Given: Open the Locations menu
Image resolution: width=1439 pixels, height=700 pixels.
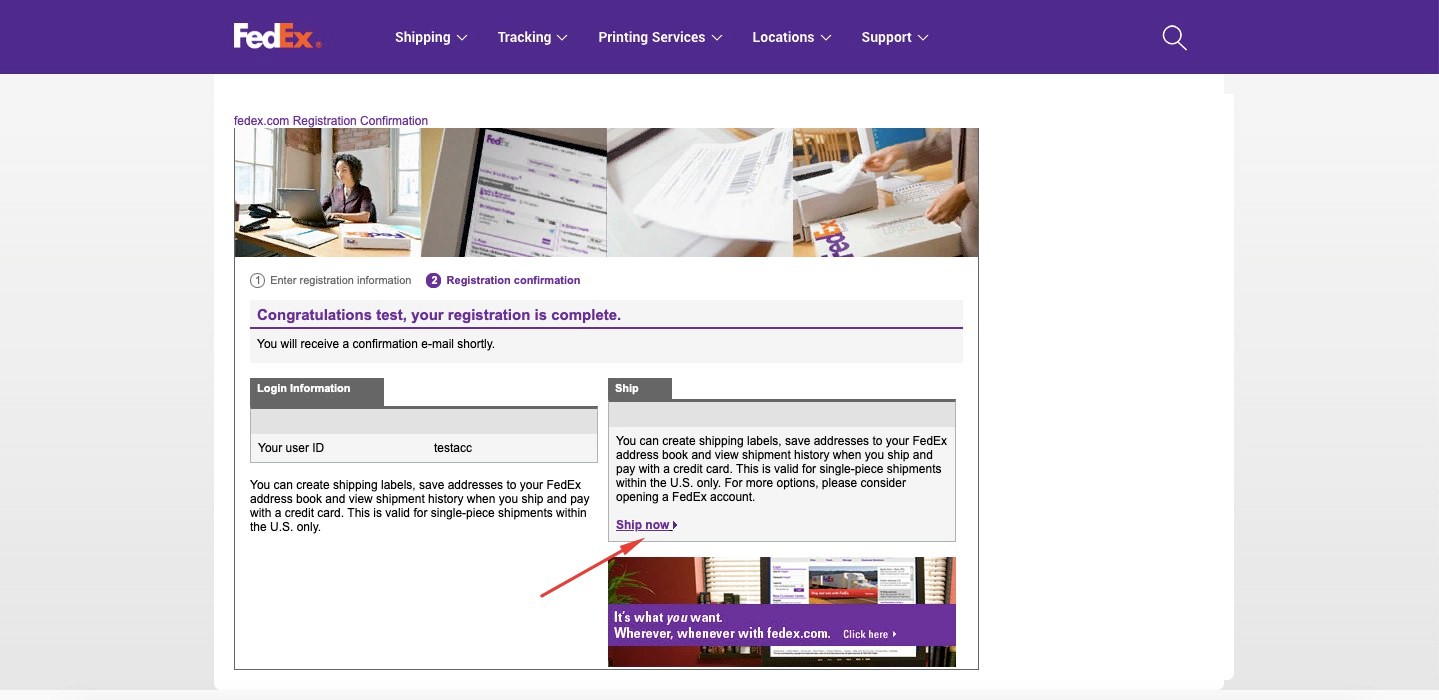Looking at the screenshot, I should click(x=791, y=38).
